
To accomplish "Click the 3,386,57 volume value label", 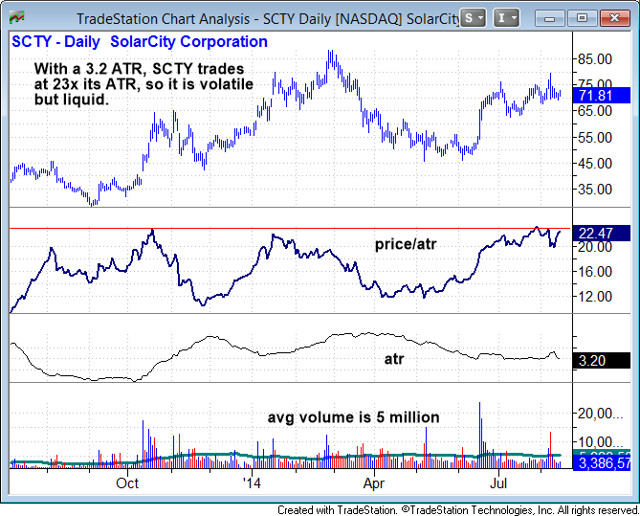I will coord(602,463).
